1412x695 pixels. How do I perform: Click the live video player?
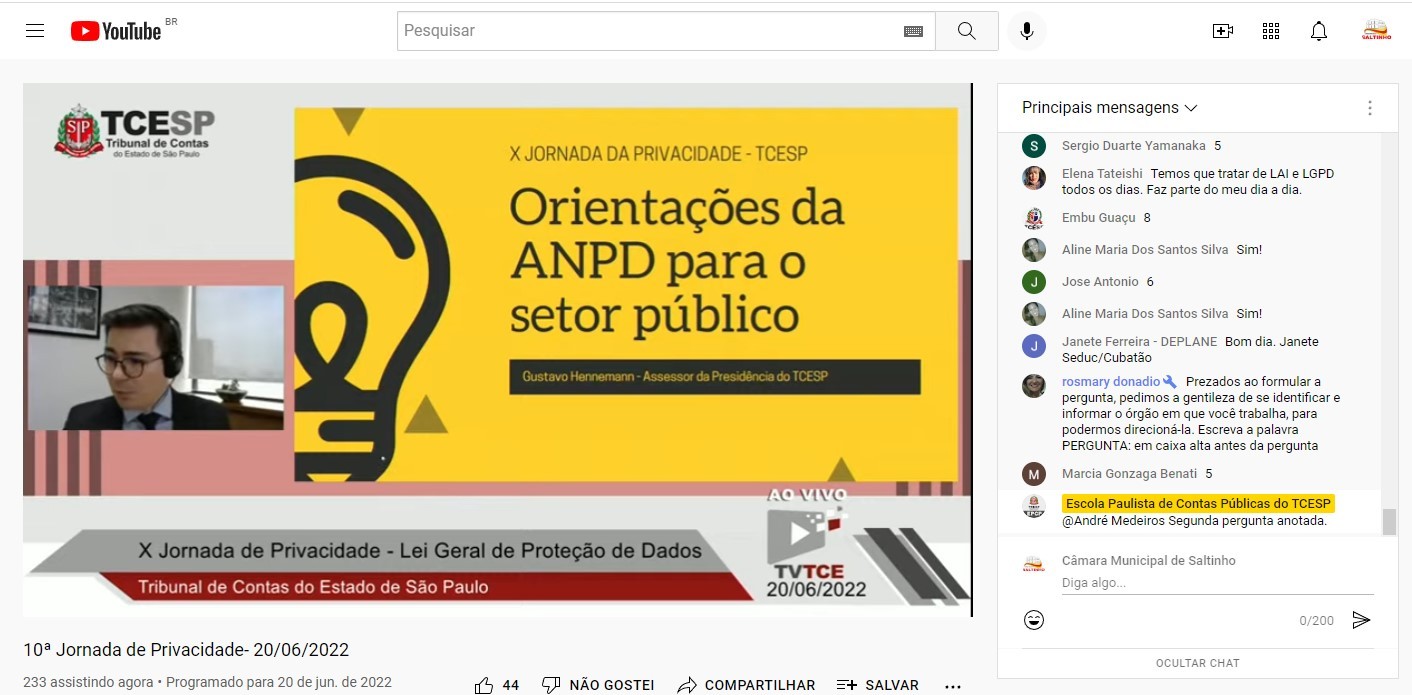(497, 350)
